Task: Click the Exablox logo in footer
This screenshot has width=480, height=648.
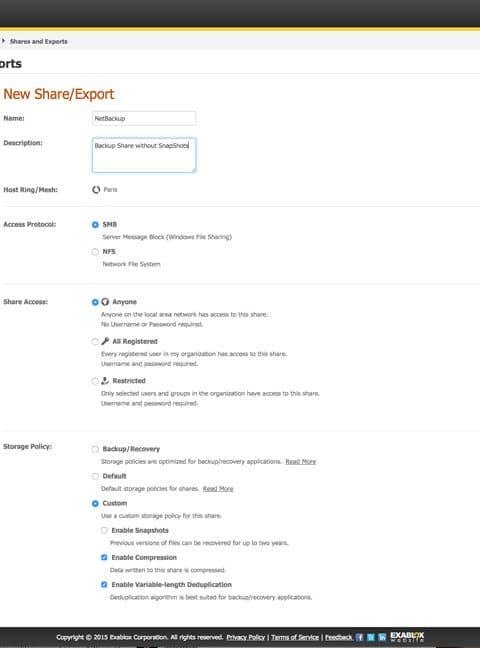Action: point(407,637)
